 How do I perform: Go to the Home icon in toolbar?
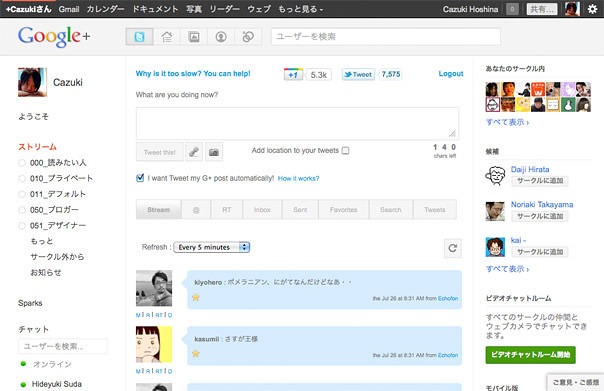click(x=166, y=37)
